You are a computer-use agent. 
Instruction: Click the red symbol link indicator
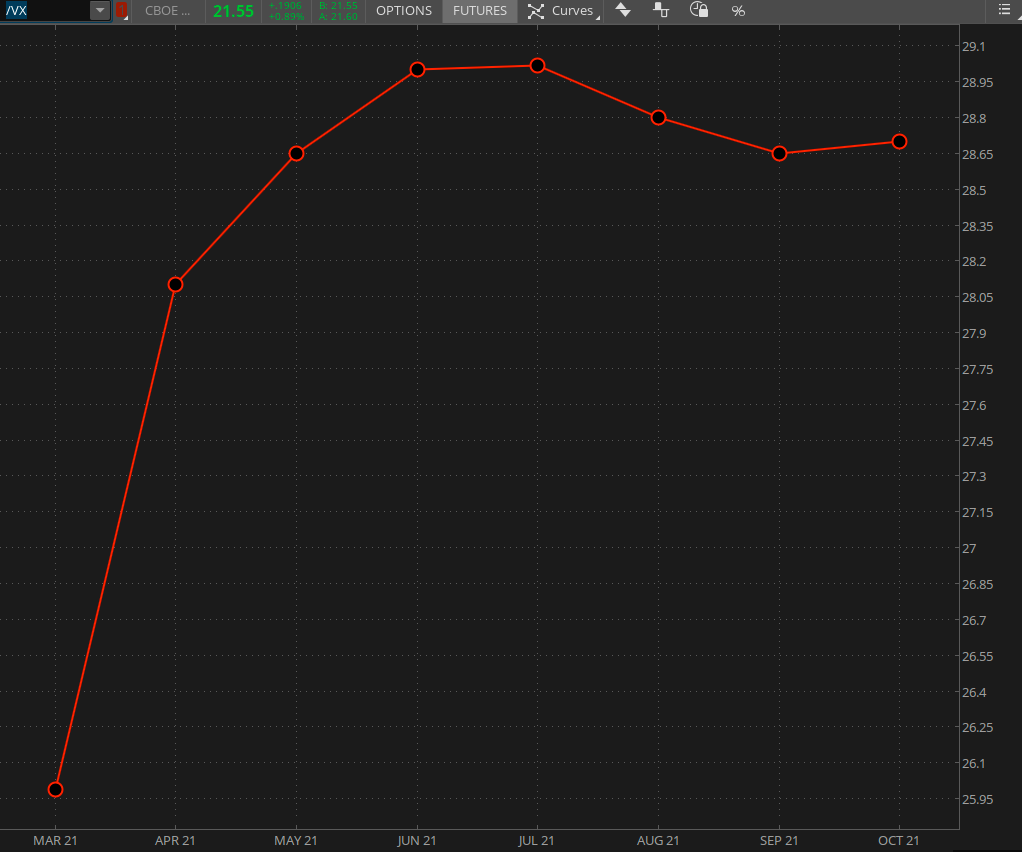[122, 11]
